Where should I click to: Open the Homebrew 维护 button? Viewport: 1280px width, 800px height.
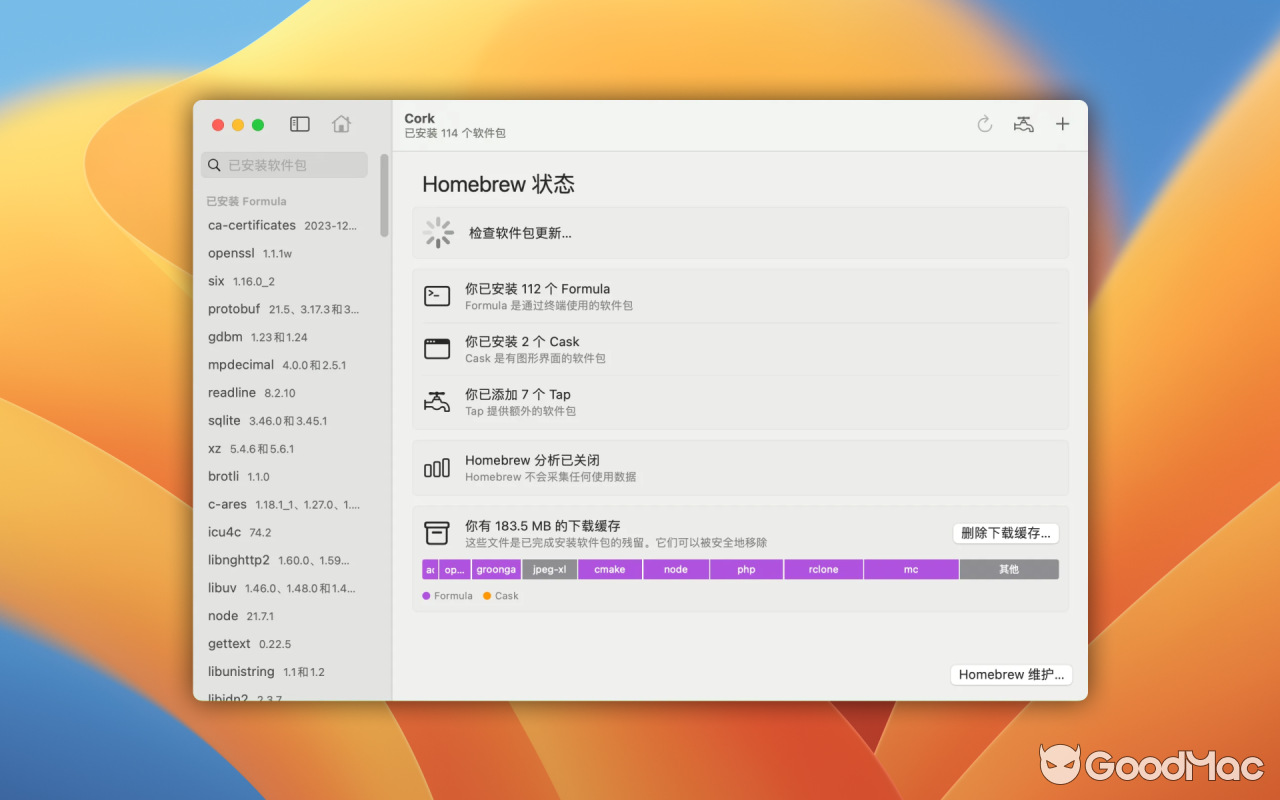[1011, 675]
